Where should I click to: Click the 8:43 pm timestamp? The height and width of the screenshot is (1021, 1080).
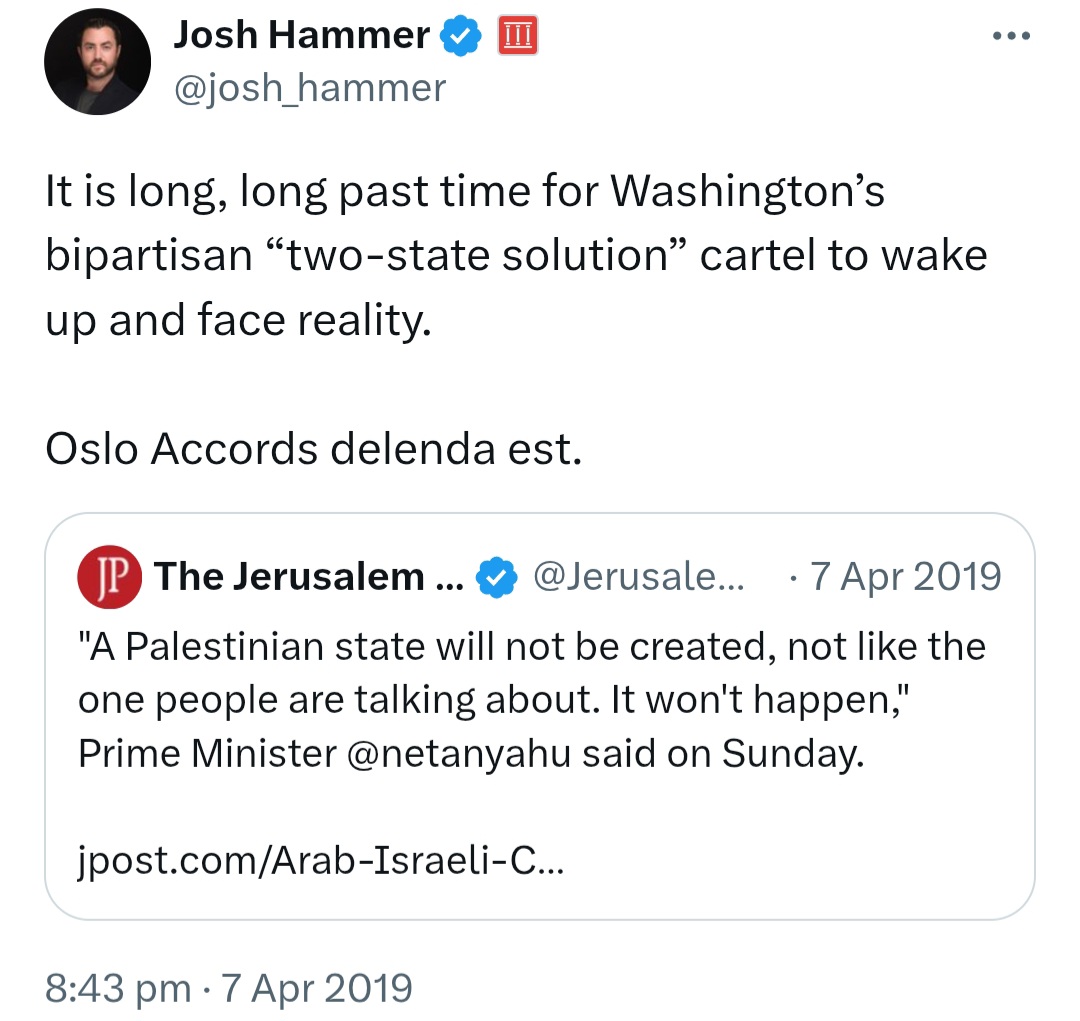pos(118,988)
